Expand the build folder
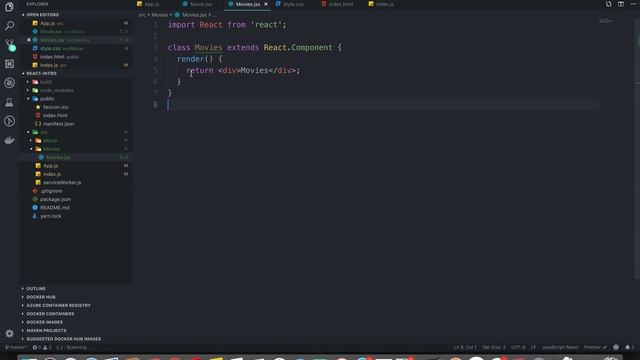This screenshot has width=640, height=360. point(46,82)
